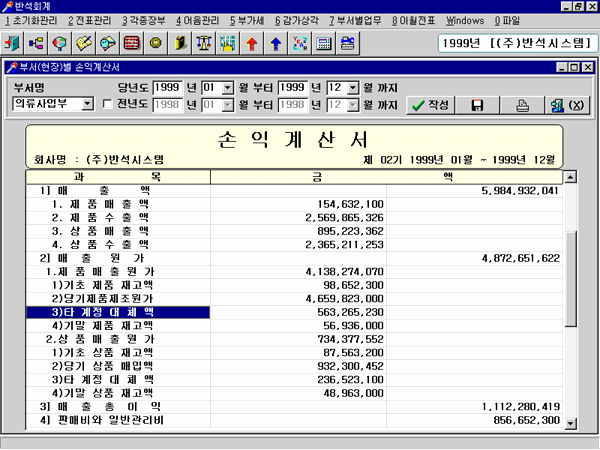Click the printer button
Image resolution: width=600 pixels, height=450 pixels.
[522, 105]
